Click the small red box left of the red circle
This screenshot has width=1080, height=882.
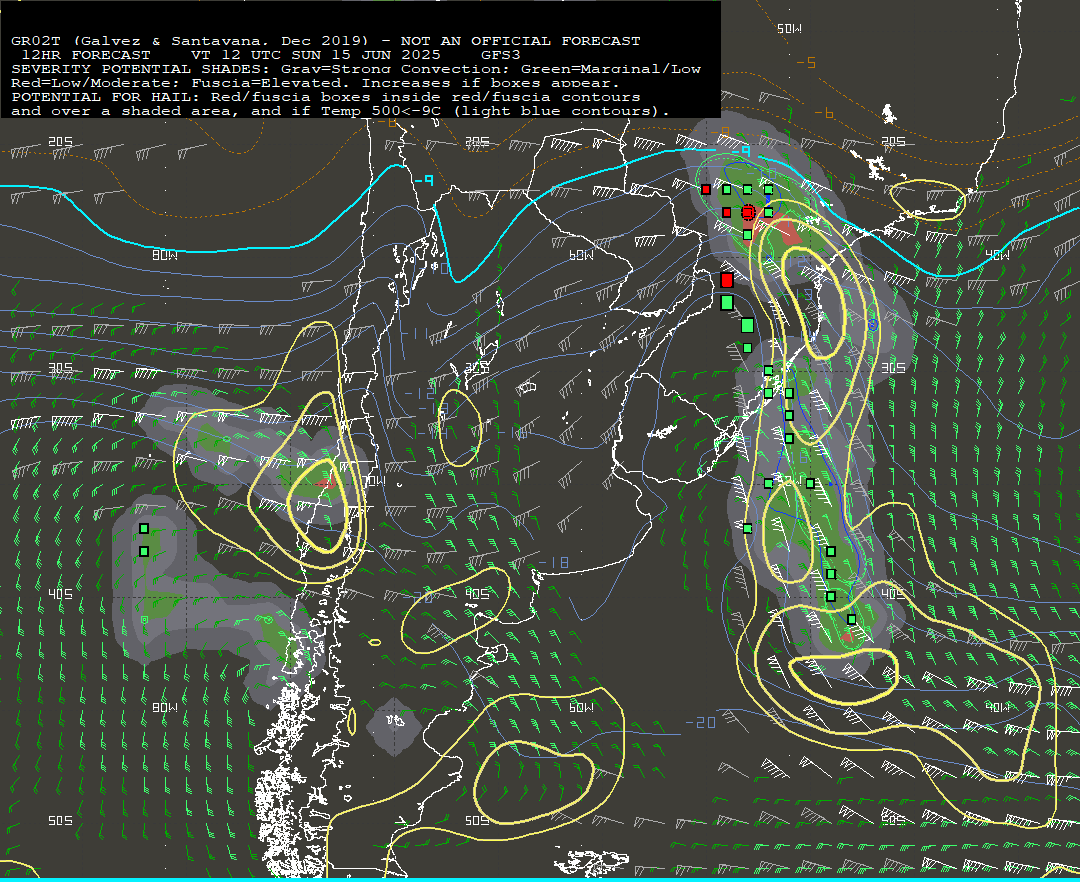(727, 212)
